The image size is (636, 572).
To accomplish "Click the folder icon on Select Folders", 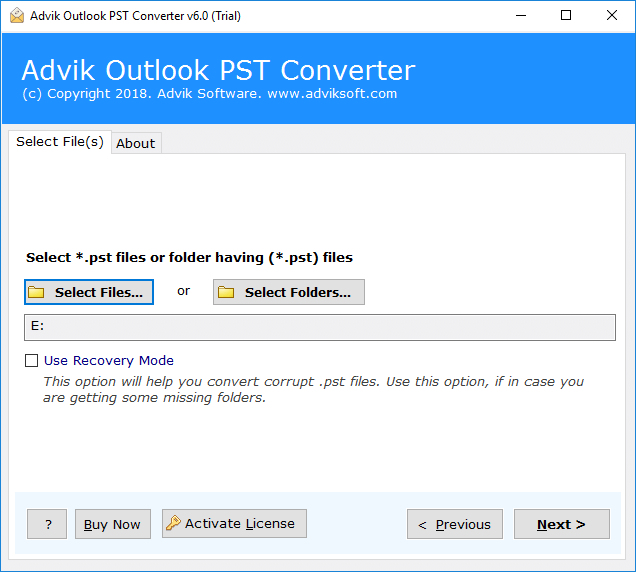I will tap(226, 292).
